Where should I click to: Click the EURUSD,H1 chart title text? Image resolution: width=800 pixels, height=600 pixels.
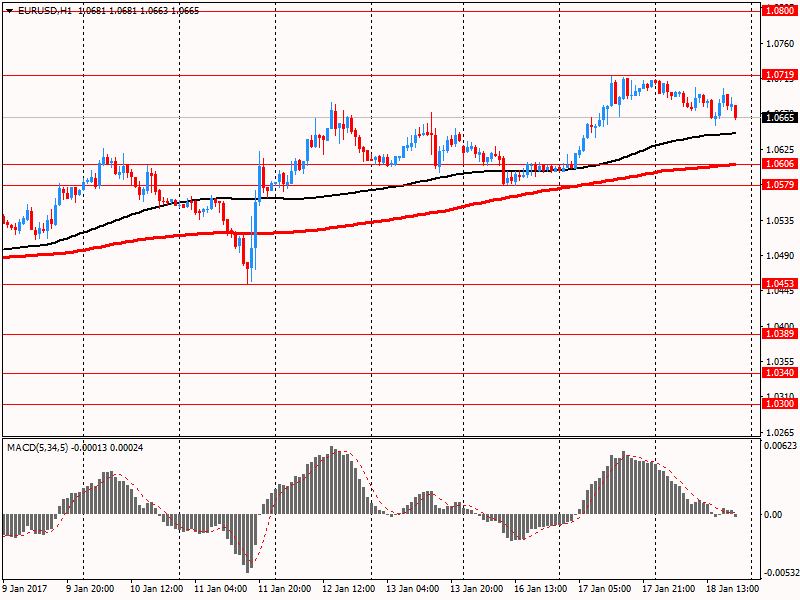pyautogui.click(x=44, y=9)
